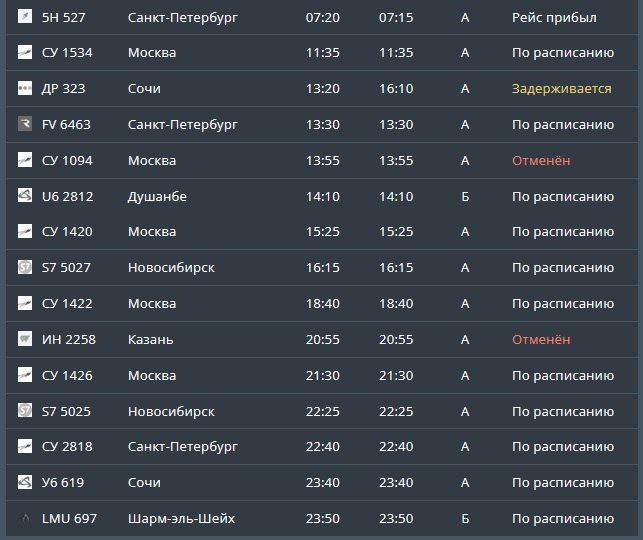The width and height of the screenshot is (643, 540).
Task: Click terminal Б for flight U6 2812
Action: click(x=465, y=196)
